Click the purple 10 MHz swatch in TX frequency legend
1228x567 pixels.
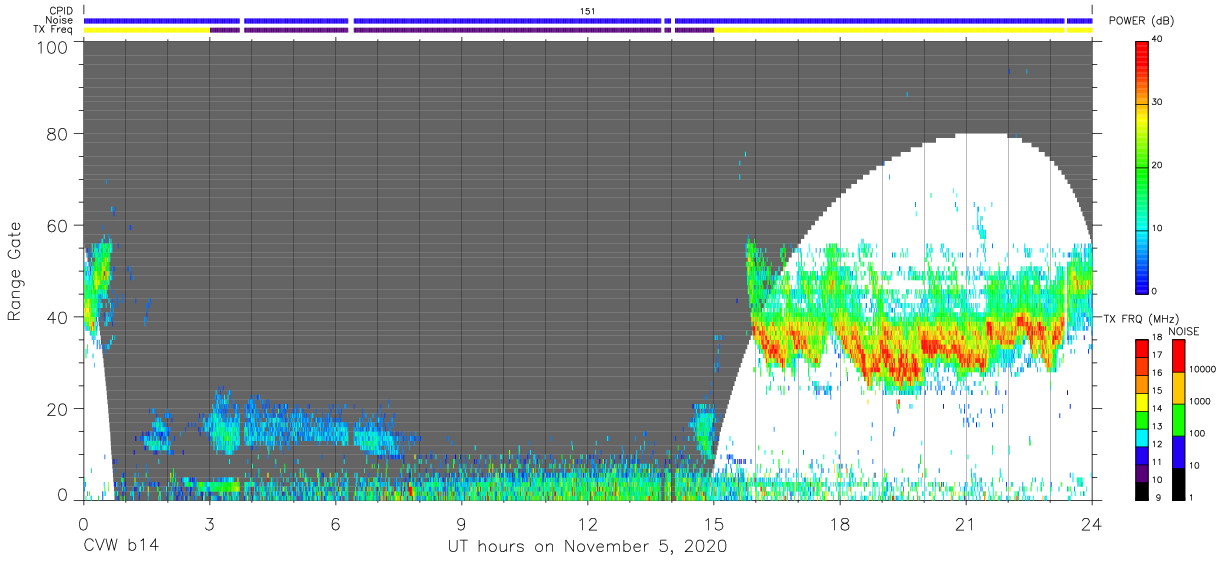tap(1142, 474)
